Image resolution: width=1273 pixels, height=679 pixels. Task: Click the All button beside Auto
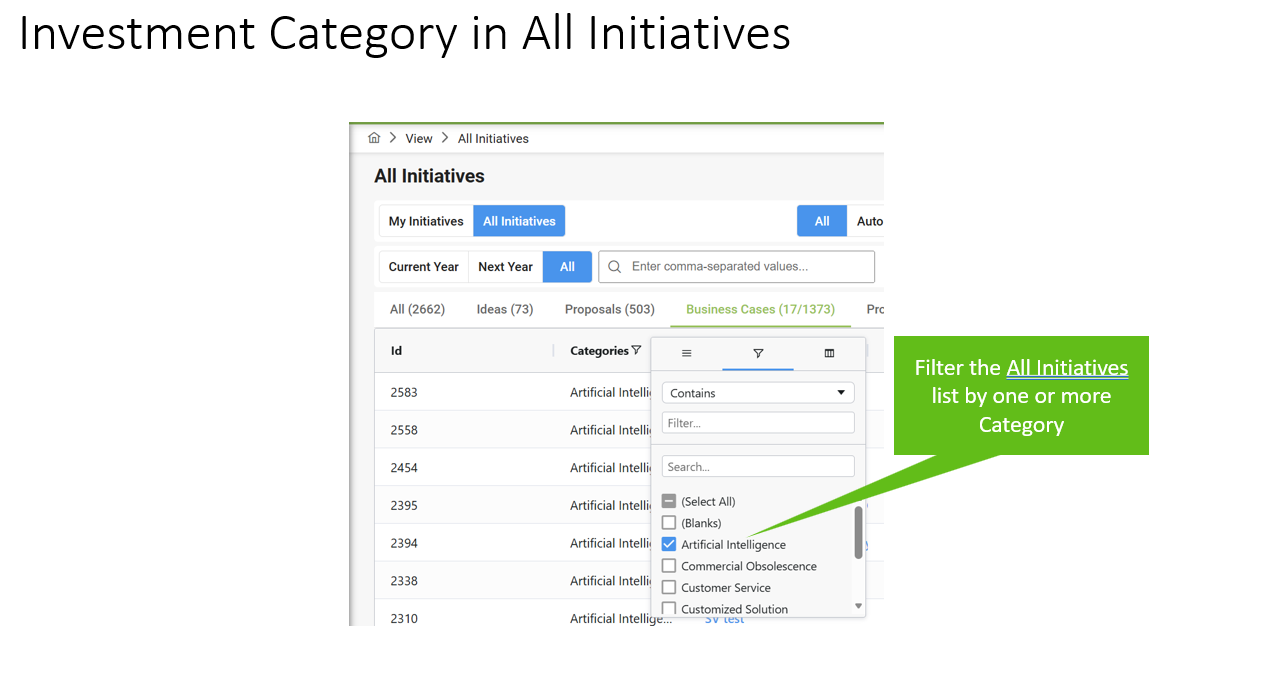[822, 221]
